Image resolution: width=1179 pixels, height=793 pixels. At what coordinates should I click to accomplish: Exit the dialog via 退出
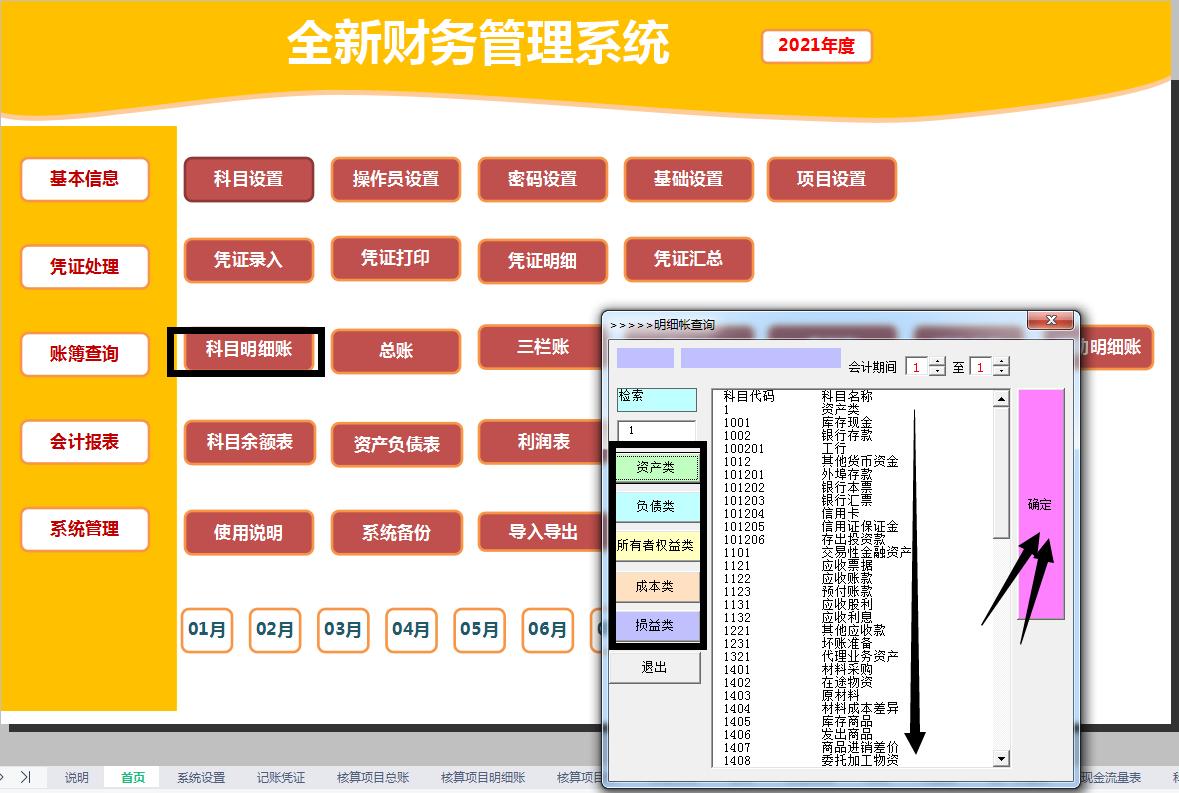[655, 668]
